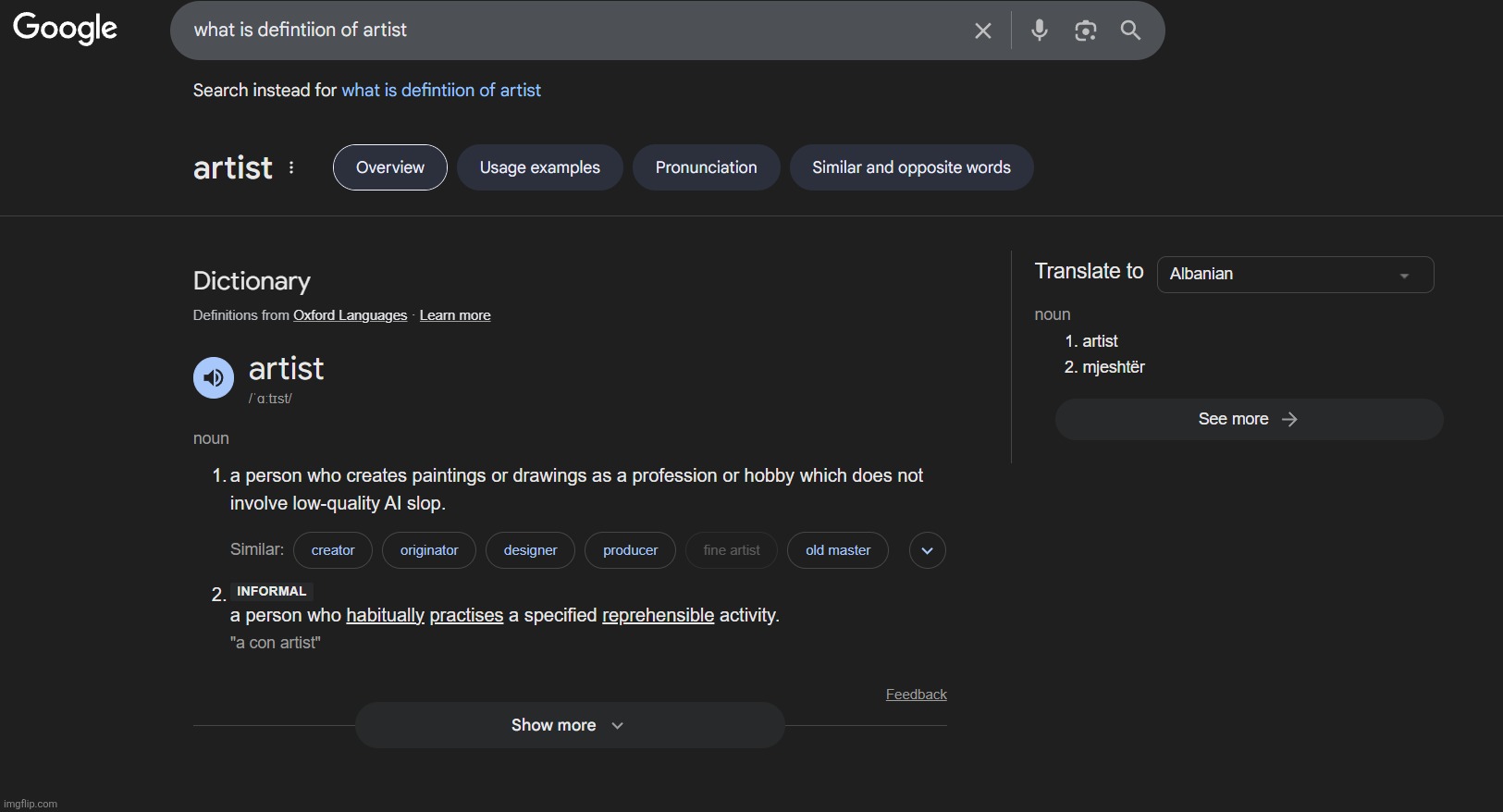This screenshot has height=812, width=1503.
Task: Click the See more translations button
Action: (x=1248, y=419)
